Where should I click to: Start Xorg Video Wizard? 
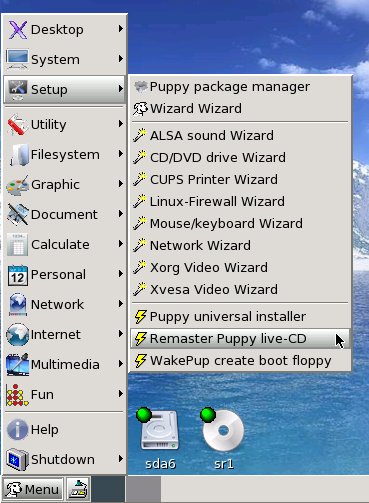(240, 268)
